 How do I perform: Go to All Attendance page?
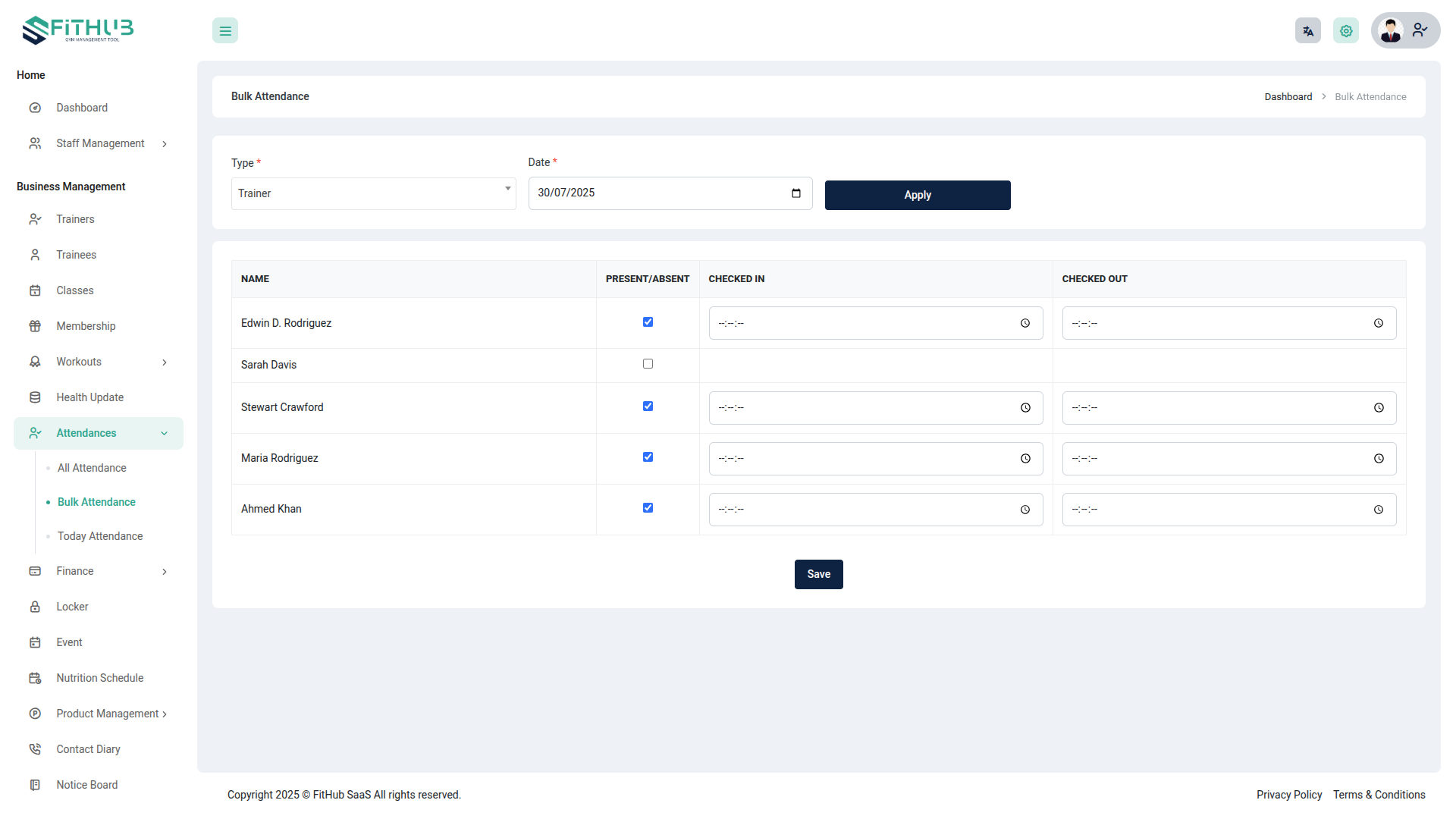92,468
